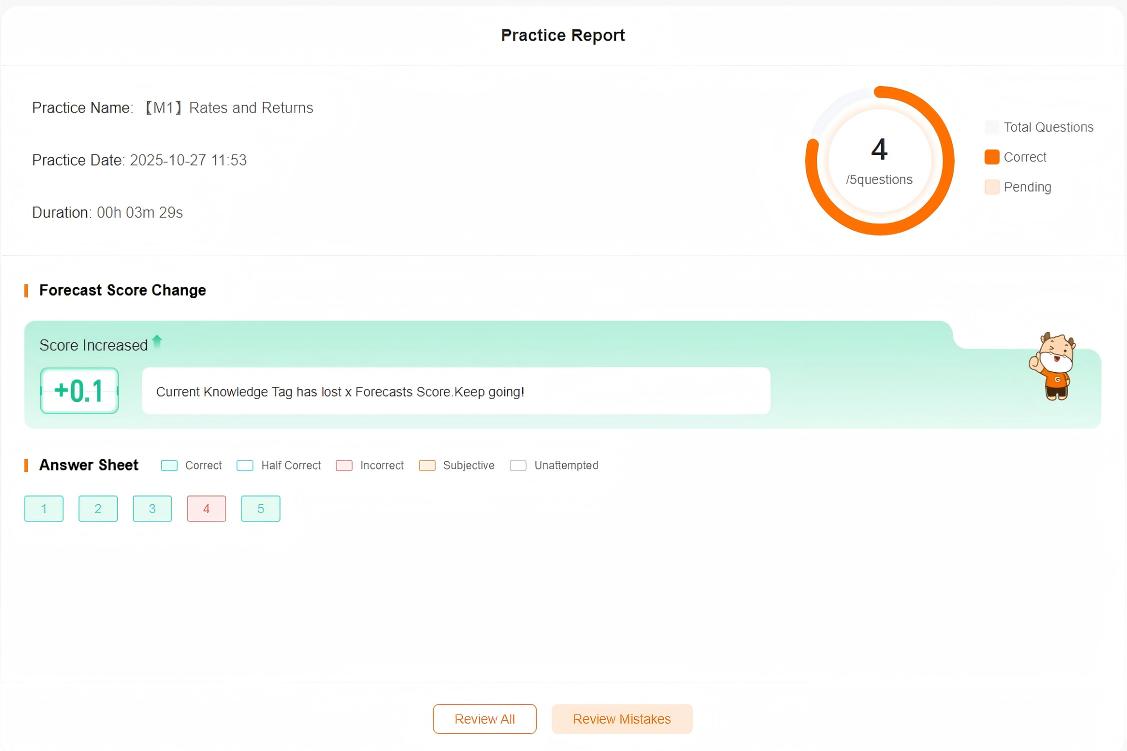Open question 2 in the answer sheet
The height and width of the screenshot is (751, 1127).
(98, 509)
